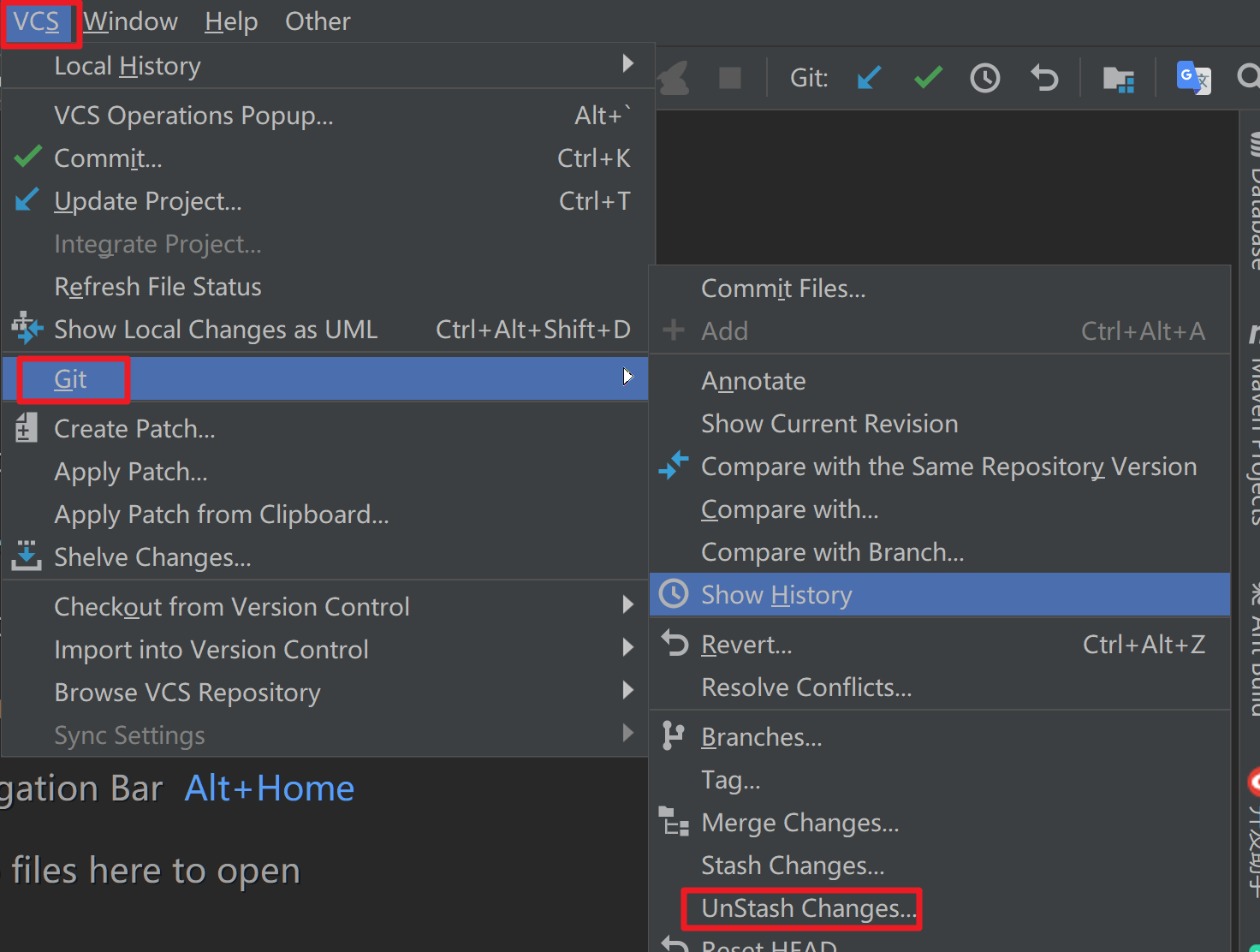Choose Show Current Revision
Screen dimensions: 1260x952
point(940,424)
